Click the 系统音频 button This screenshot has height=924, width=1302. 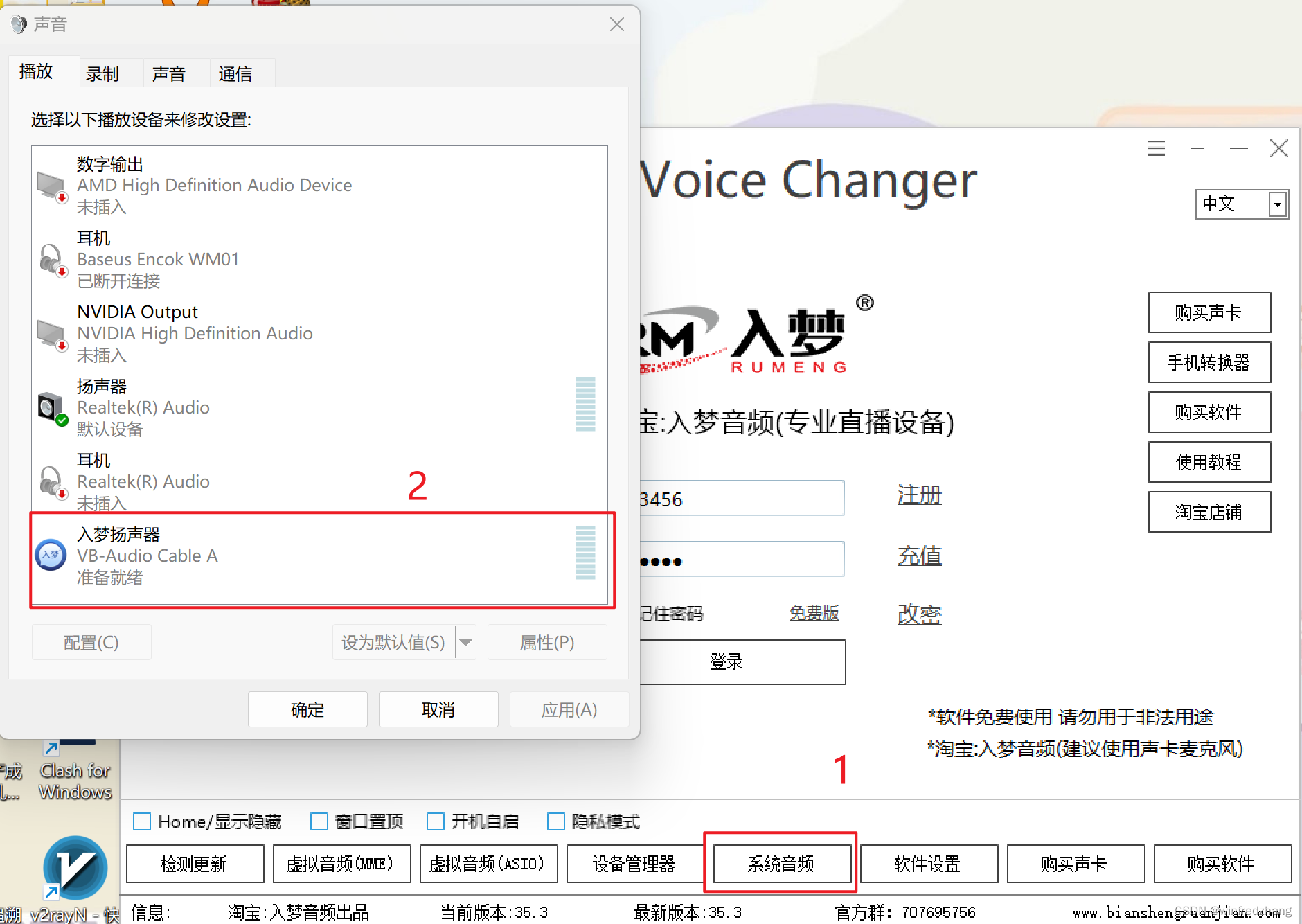coord(782,864)
